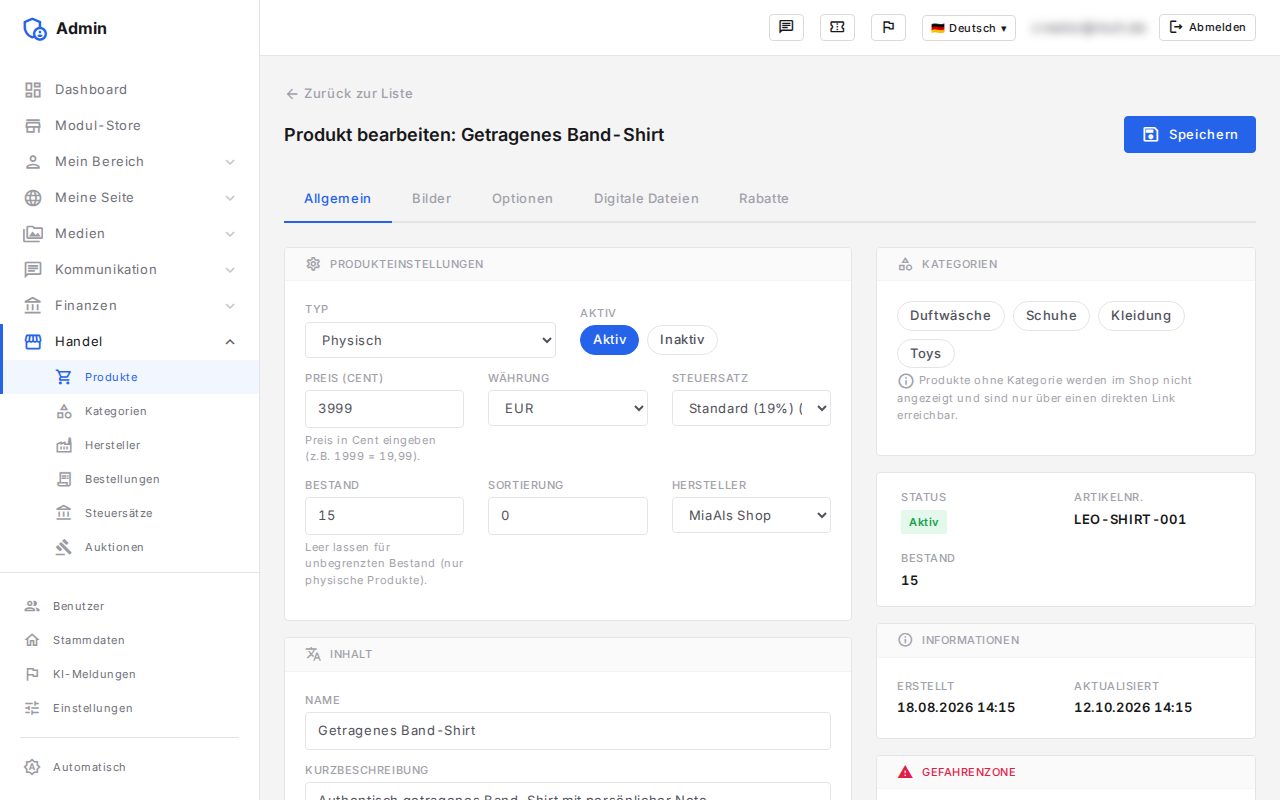Click the Steuersätze bank icon
Viewport: 1280px width, 800px height.
[64, 513]
